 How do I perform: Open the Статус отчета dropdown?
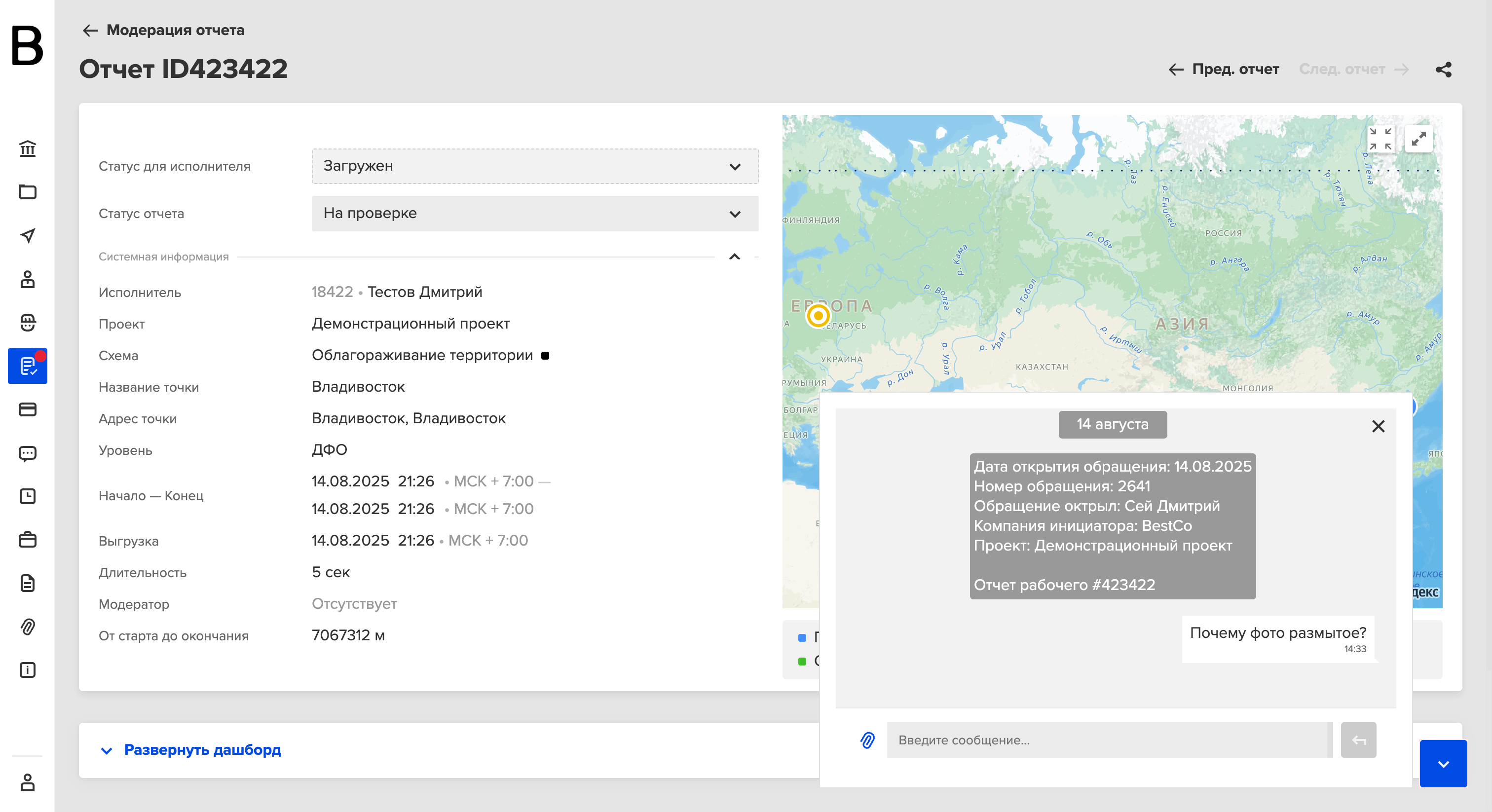535,214
